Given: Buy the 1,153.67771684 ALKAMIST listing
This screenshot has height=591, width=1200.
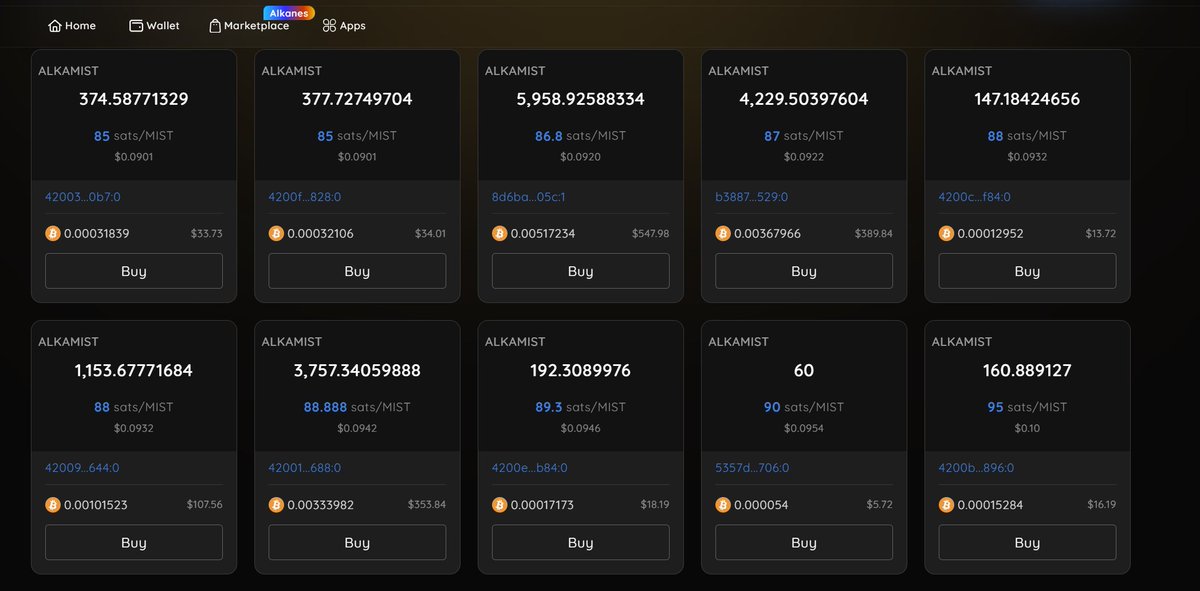Looking at the screenshot, I should pos(134,543).
